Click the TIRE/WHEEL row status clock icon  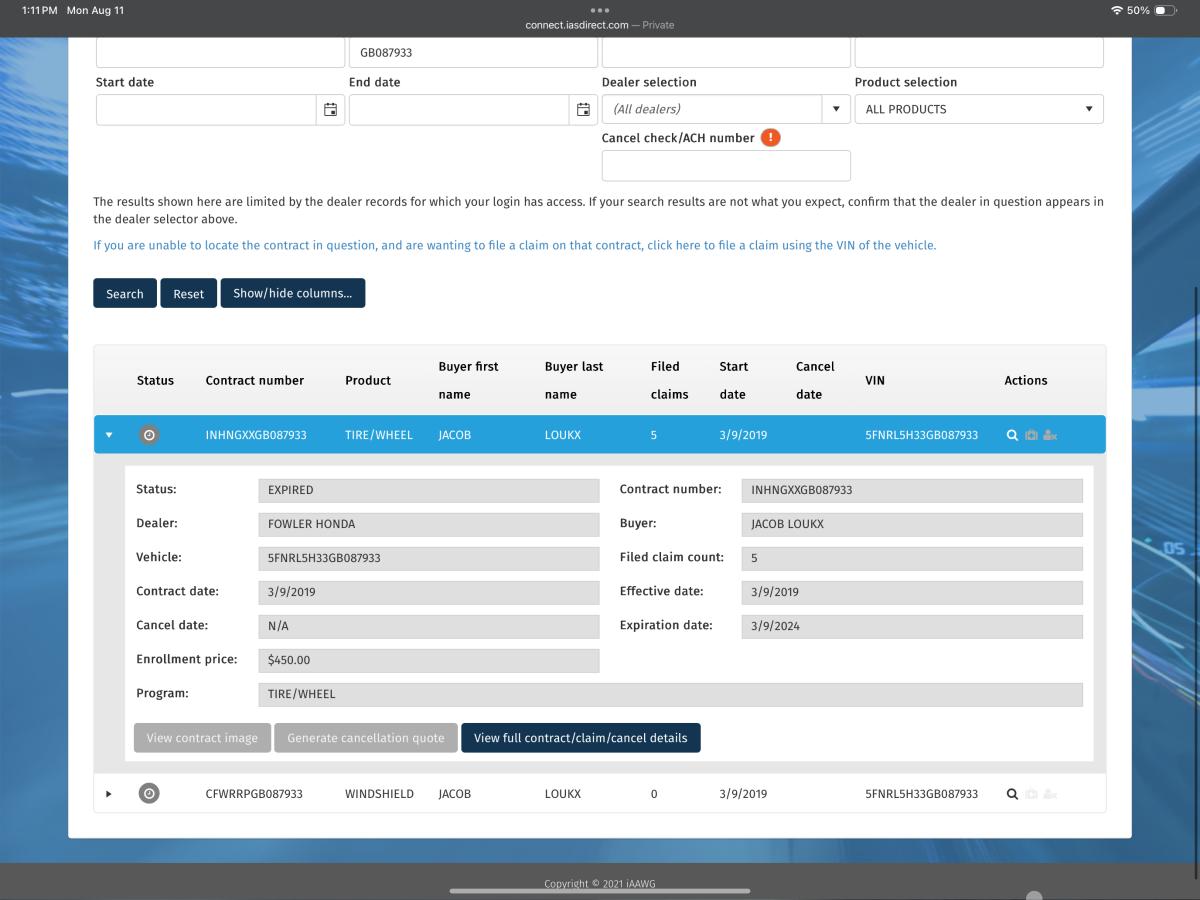coord(149,435)
